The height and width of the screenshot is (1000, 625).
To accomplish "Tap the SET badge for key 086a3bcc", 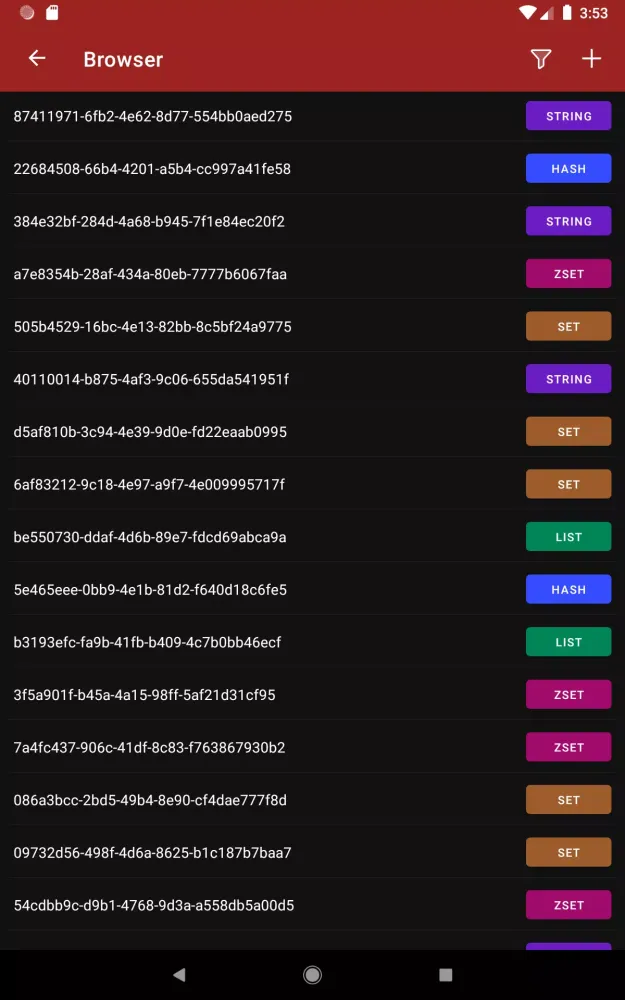I will click(x=568, y=800).
